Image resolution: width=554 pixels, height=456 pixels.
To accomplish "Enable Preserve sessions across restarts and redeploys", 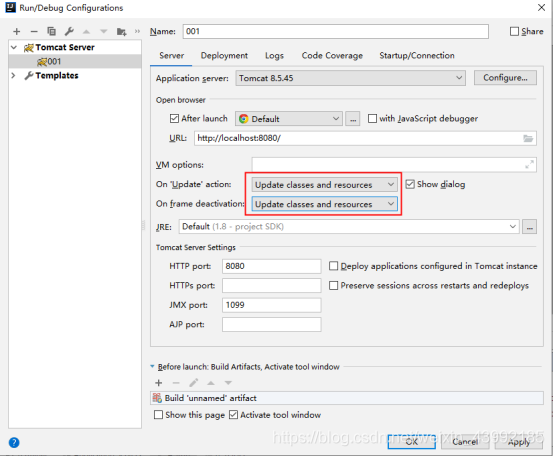I will [x=333, y=285].
